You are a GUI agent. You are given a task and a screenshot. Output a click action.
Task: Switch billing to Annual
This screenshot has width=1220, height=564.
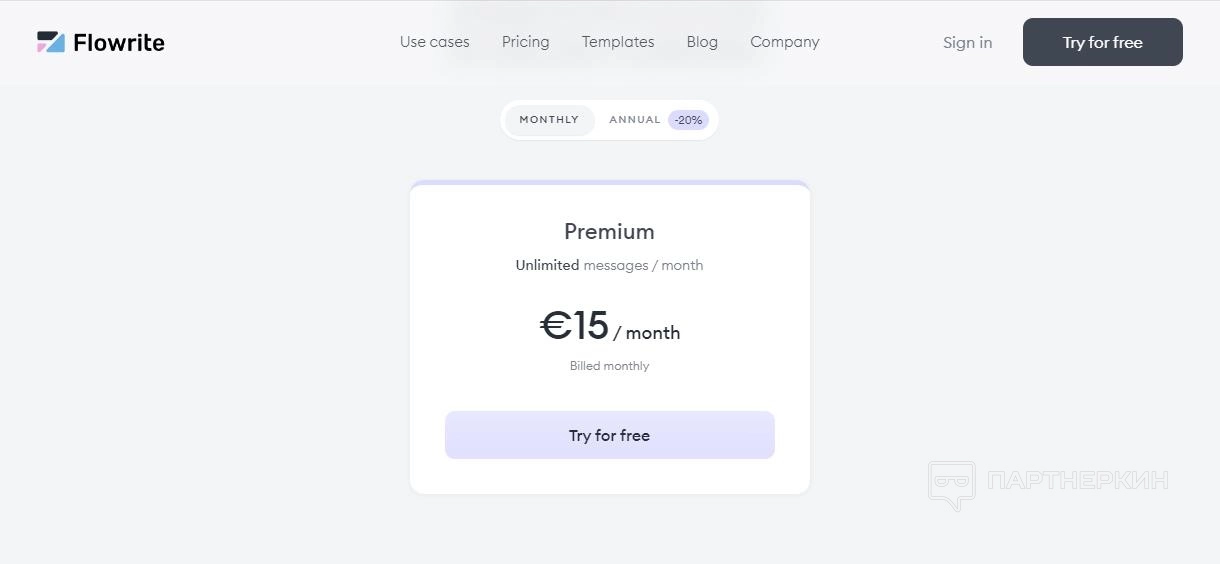point(635,120)
